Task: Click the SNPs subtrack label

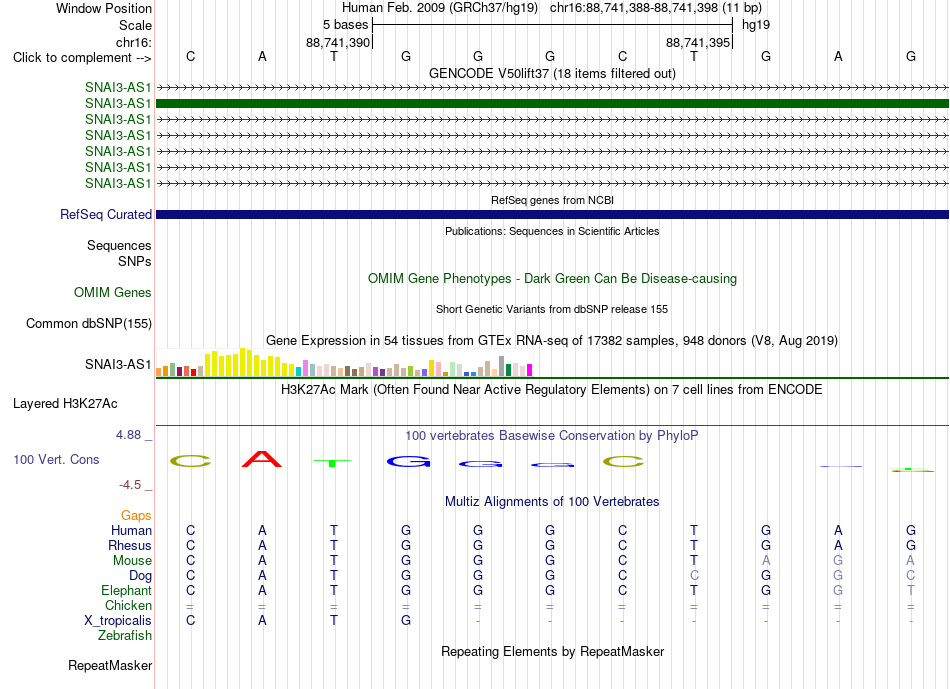Action: pyautogui.click(x=135, y=261)
